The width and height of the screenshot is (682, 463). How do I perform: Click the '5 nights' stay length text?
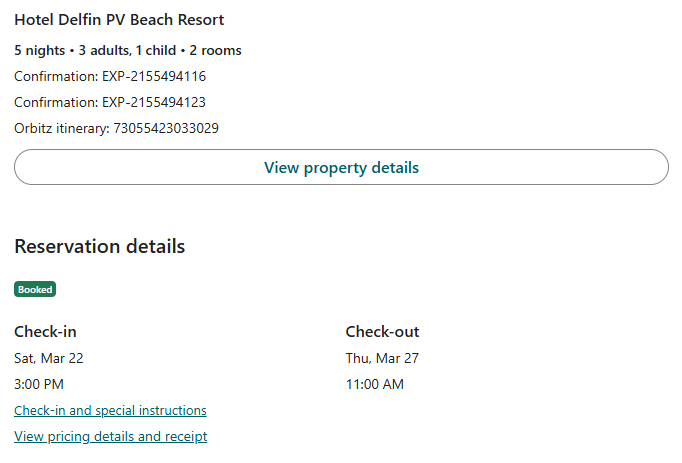click(x=38, y=50)
